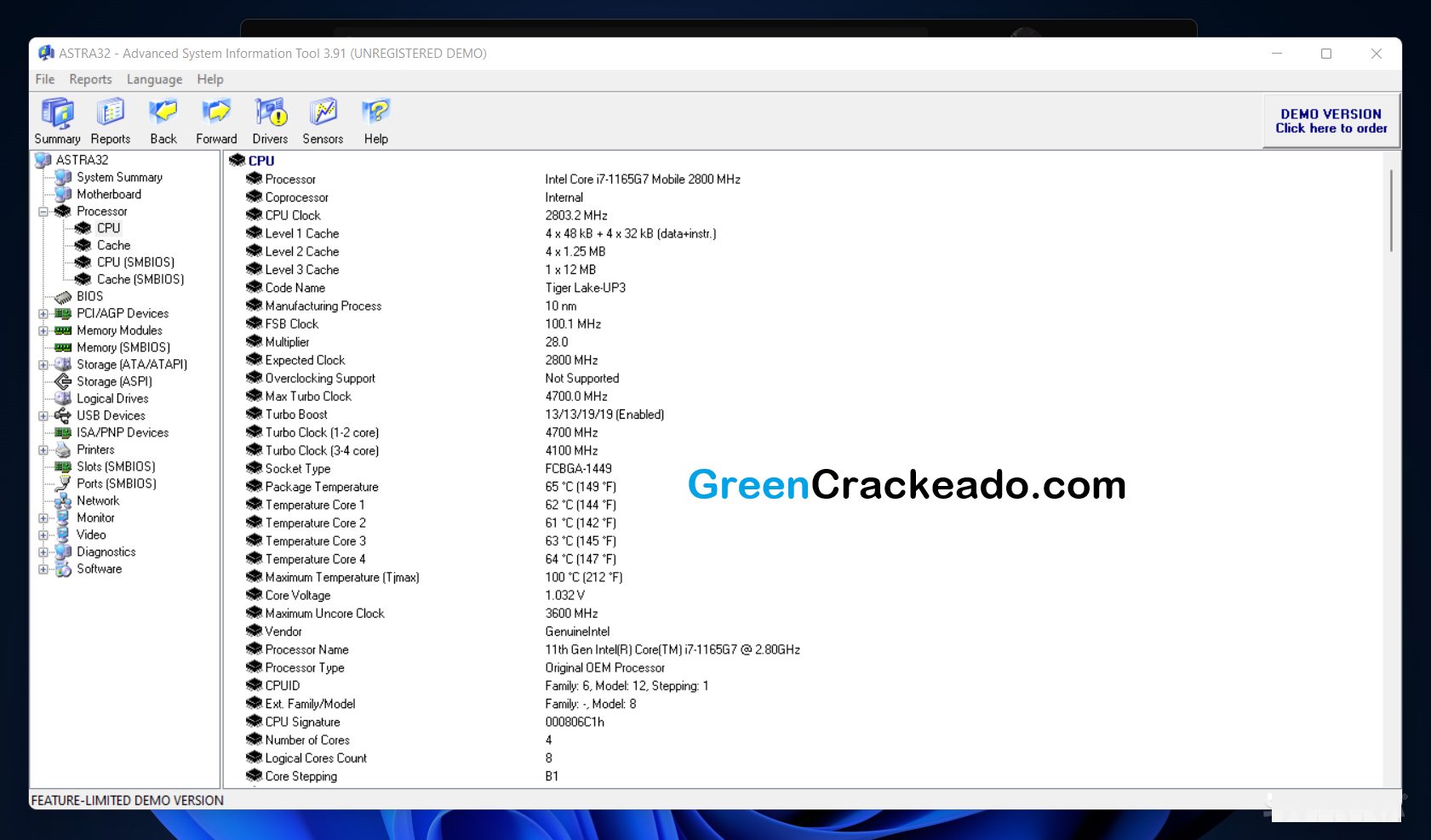
Task: Click the Monitor icon in tree
Action: point(63,517)
